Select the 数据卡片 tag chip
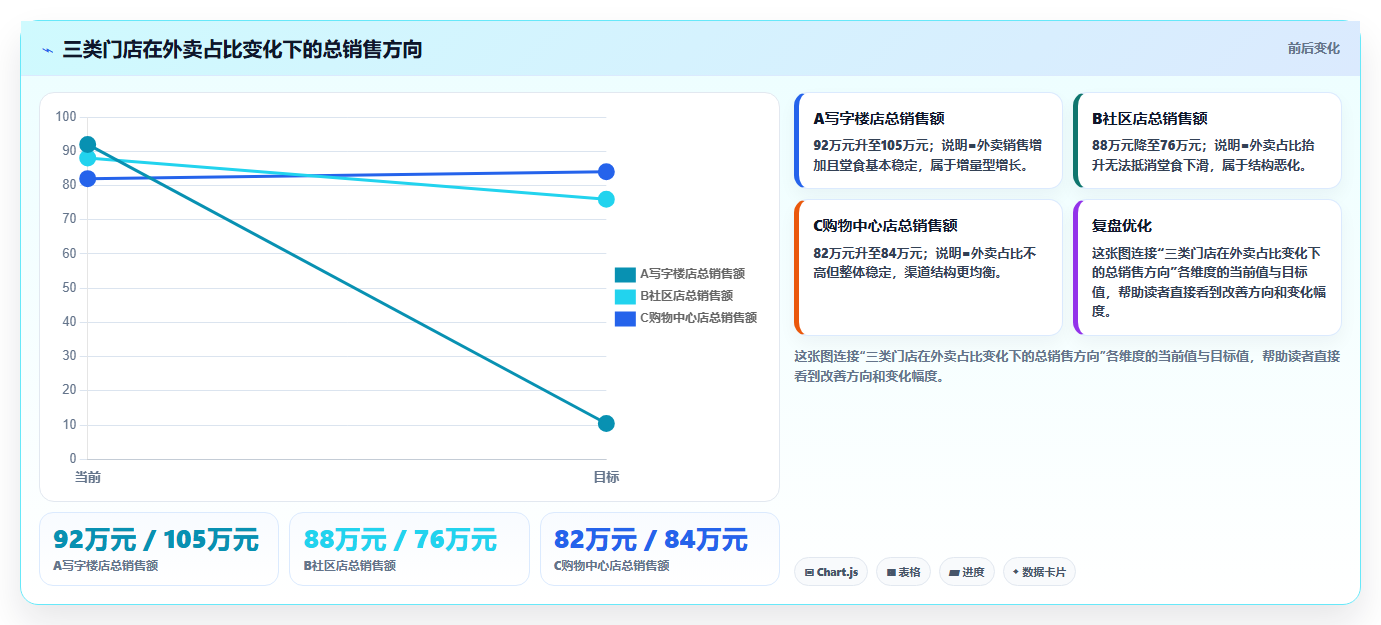The image size is (1381, 625). 1039,572
